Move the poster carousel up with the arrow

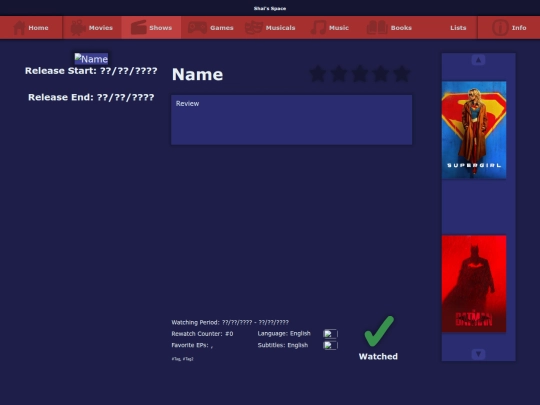478,60
